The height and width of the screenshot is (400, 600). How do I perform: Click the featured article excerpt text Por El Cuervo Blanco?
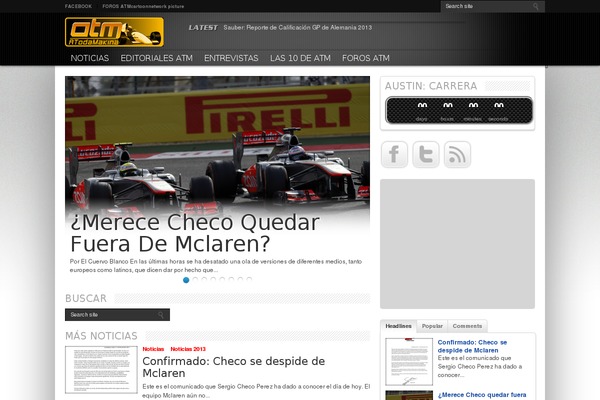click(216, 266)
